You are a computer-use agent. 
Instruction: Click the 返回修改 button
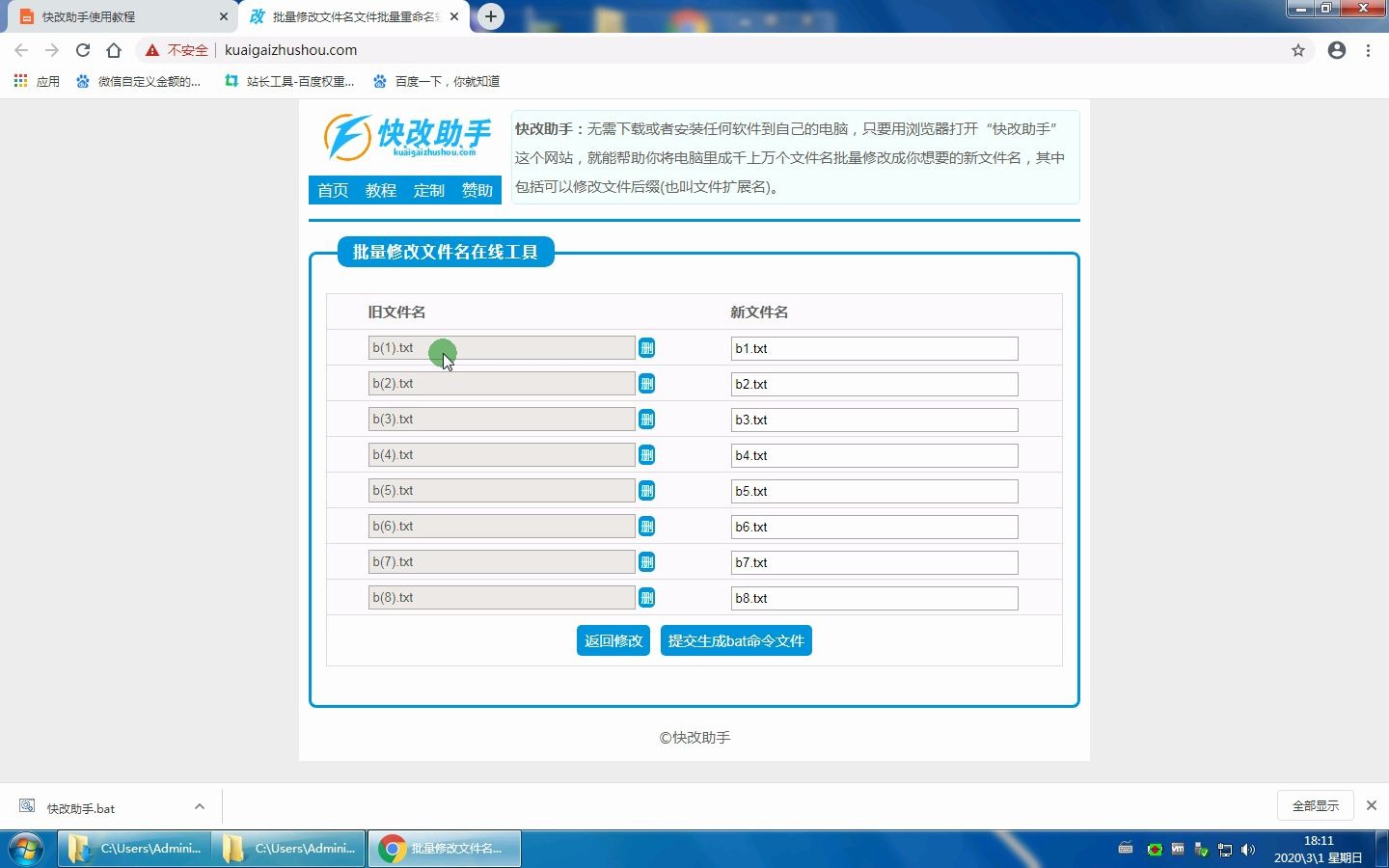point(613,640)
